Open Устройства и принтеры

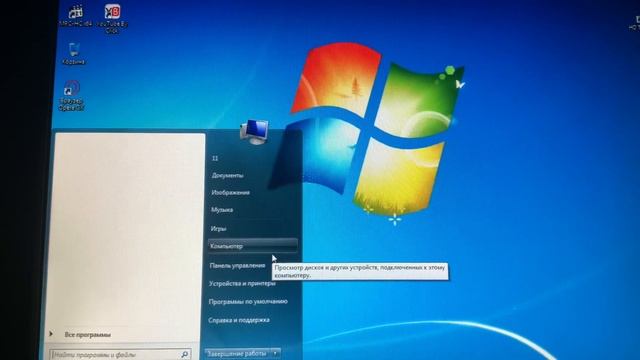[242, 284]
